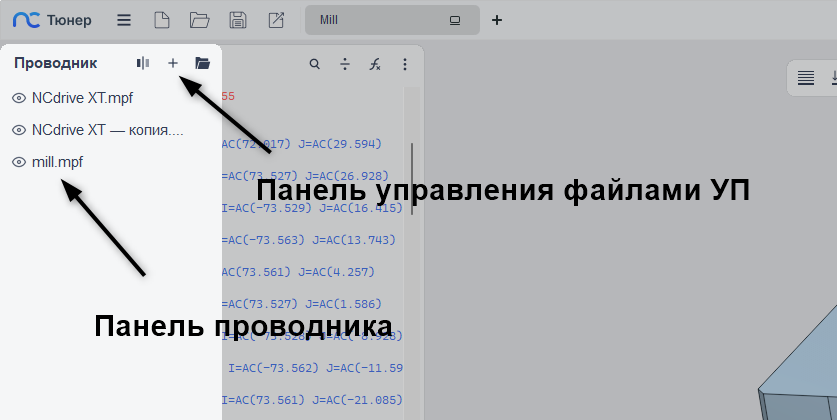This screenshot has height=420, width=837.
Task: Add a new tab with plus button
Action: [497, 20]
